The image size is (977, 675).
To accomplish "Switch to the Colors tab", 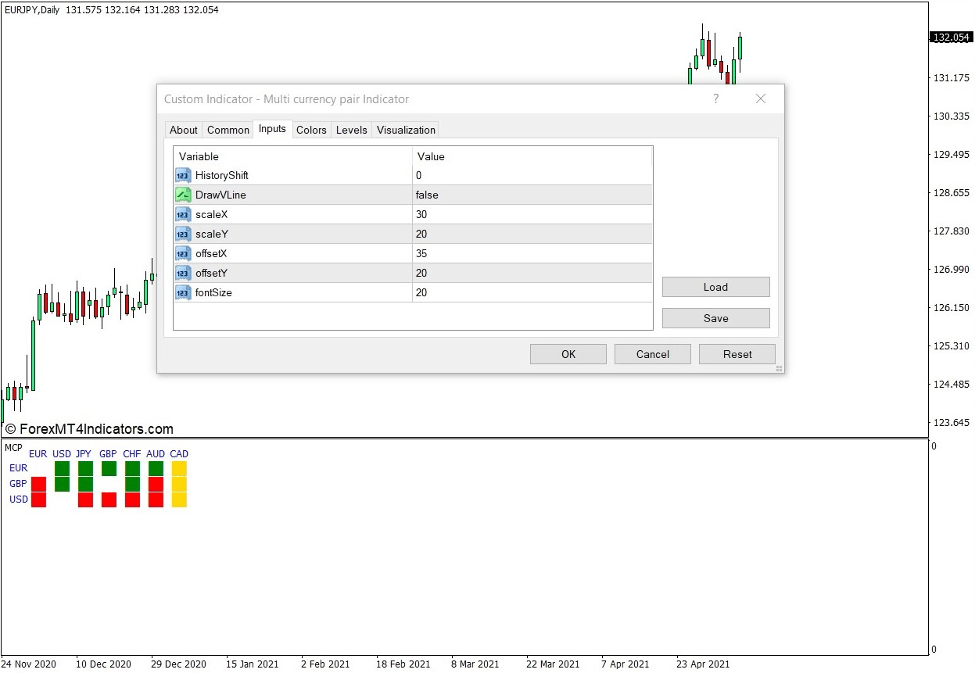I will (310, 130).
